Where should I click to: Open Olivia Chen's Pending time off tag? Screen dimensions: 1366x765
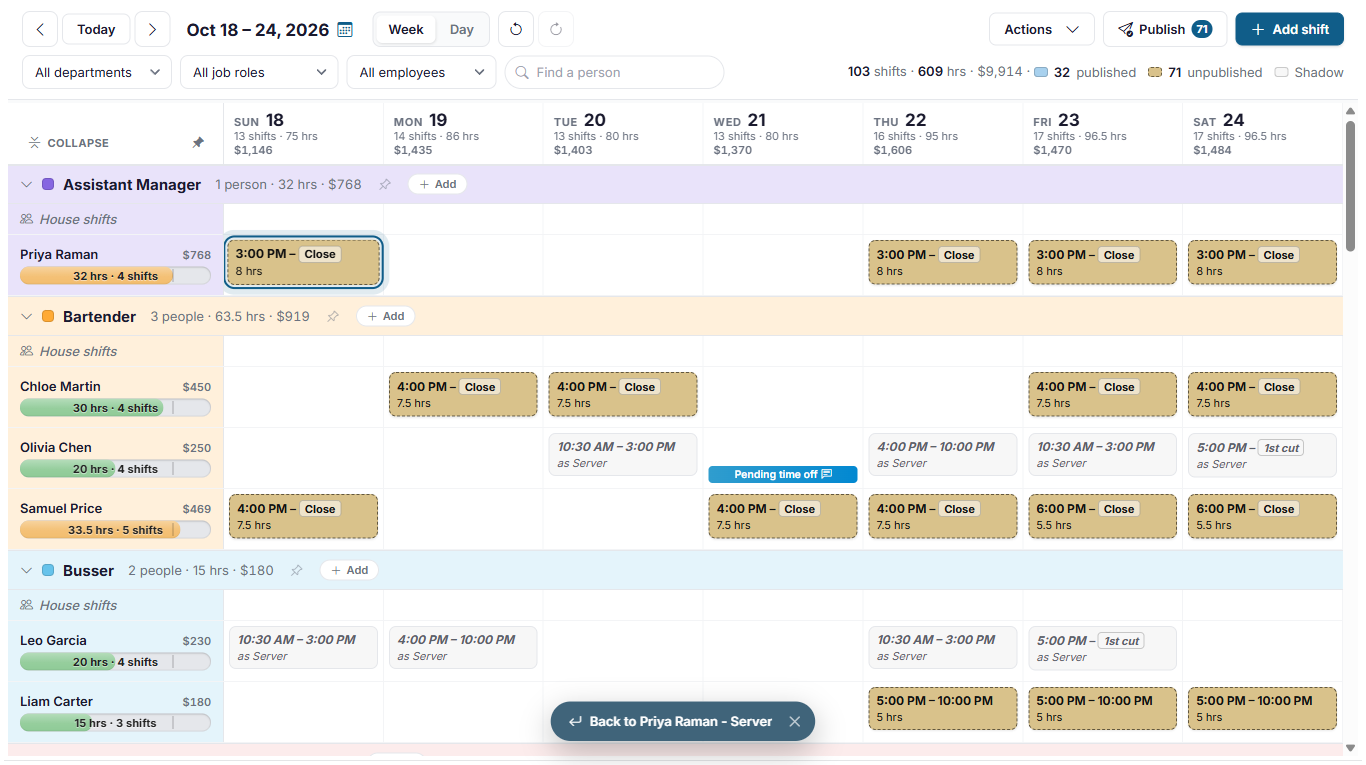click(x=783, y=474)
